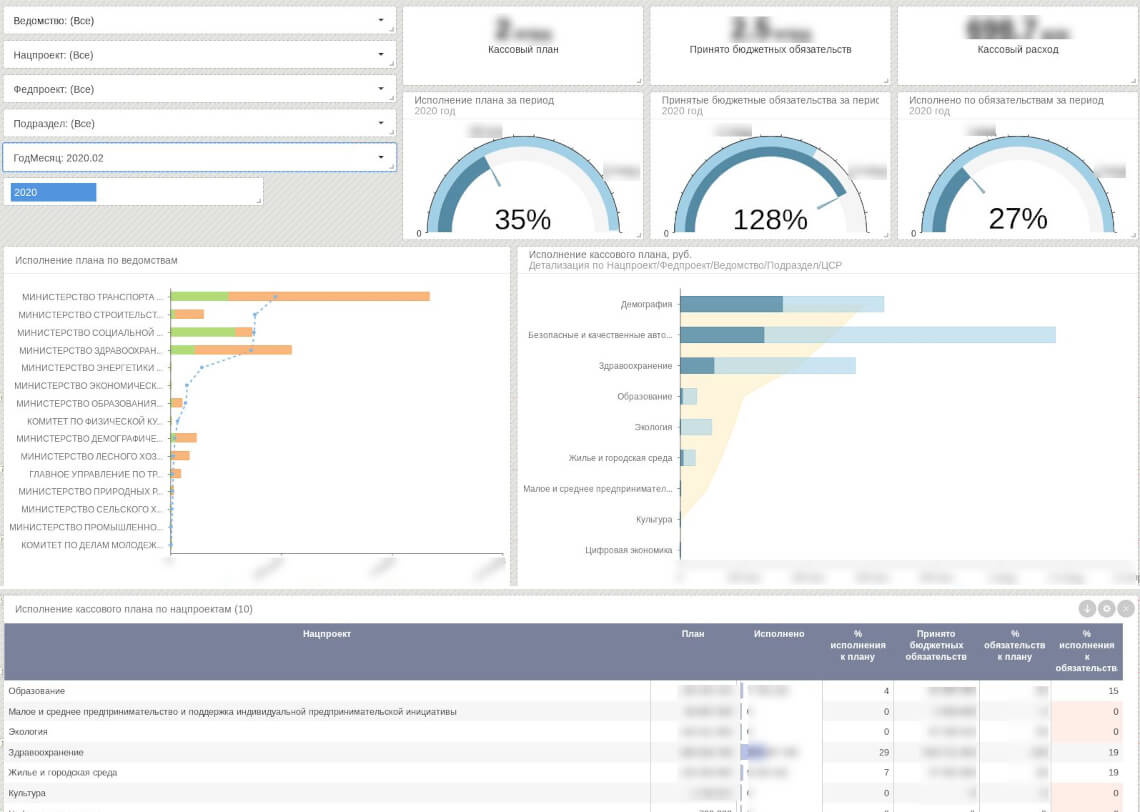Click the Нацпроект column header in the table
This screenshot has width=1140, height=812.
[327, 634]
